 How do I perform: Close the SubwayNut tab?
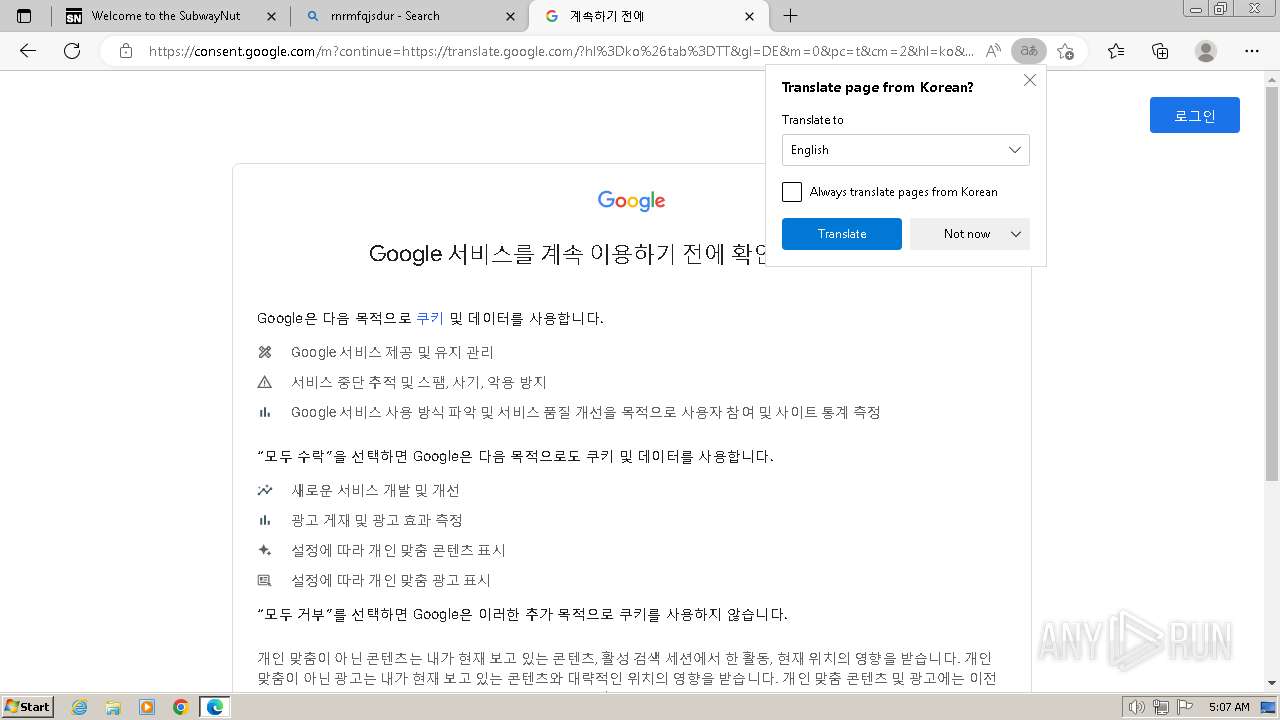point(273,16)
